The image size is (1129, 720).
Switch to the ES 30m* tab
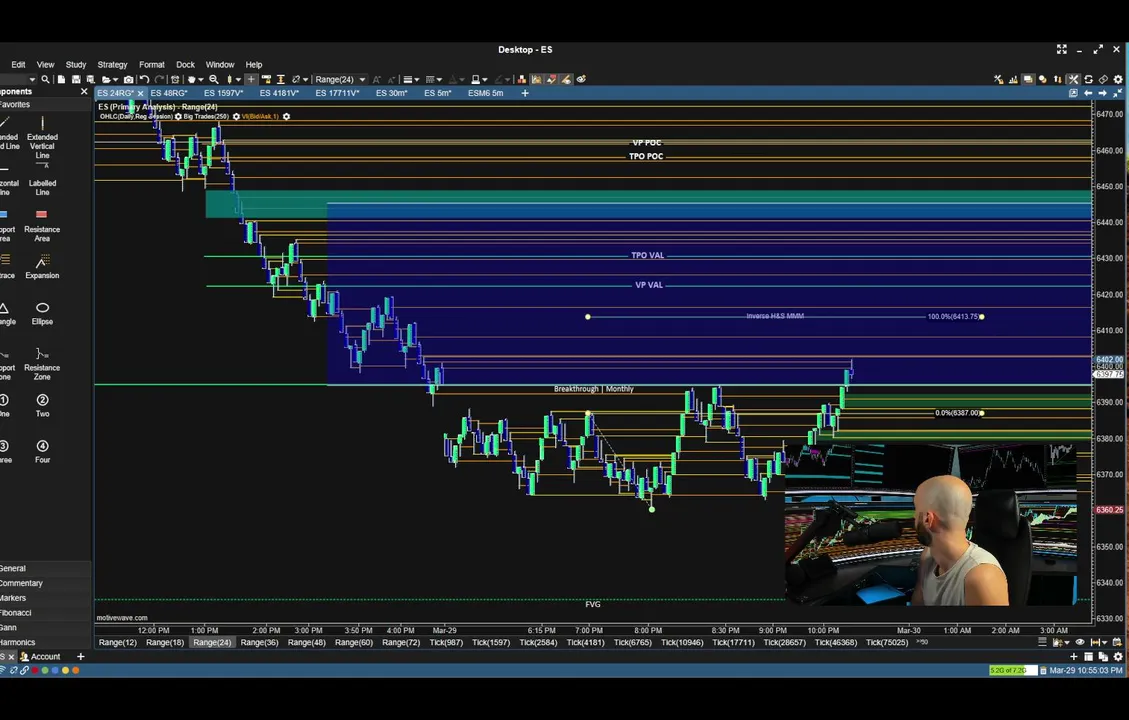pos(392,93)
